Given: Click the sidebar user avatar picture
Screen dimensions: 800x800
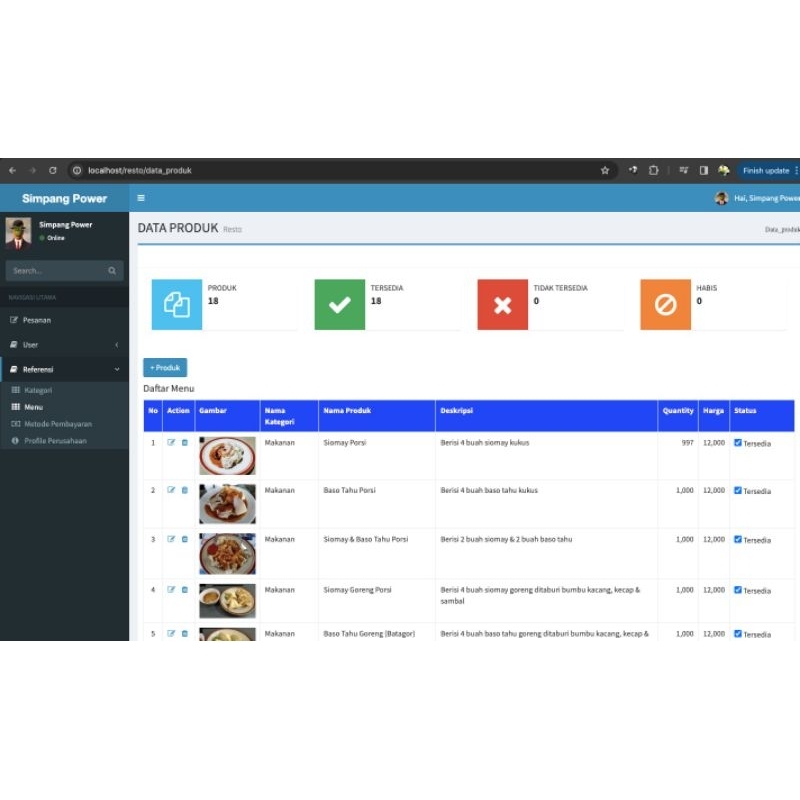Looking at the screenshot, I should tap(18, 233).
